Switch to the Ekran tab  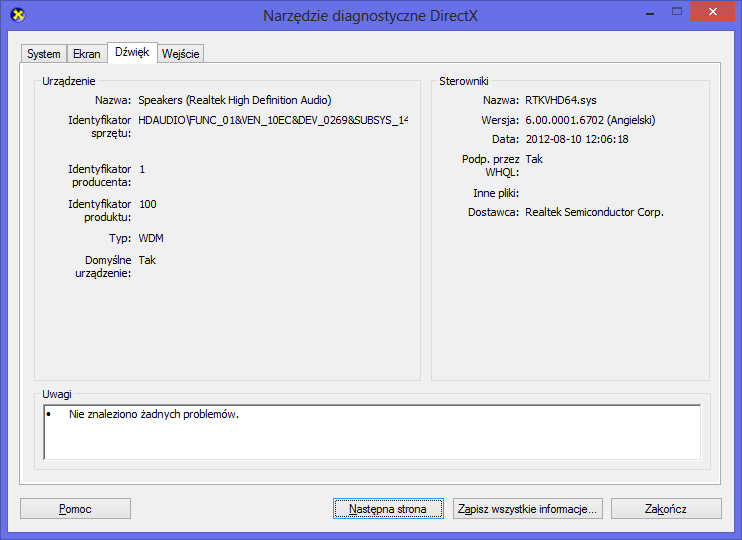87,53
